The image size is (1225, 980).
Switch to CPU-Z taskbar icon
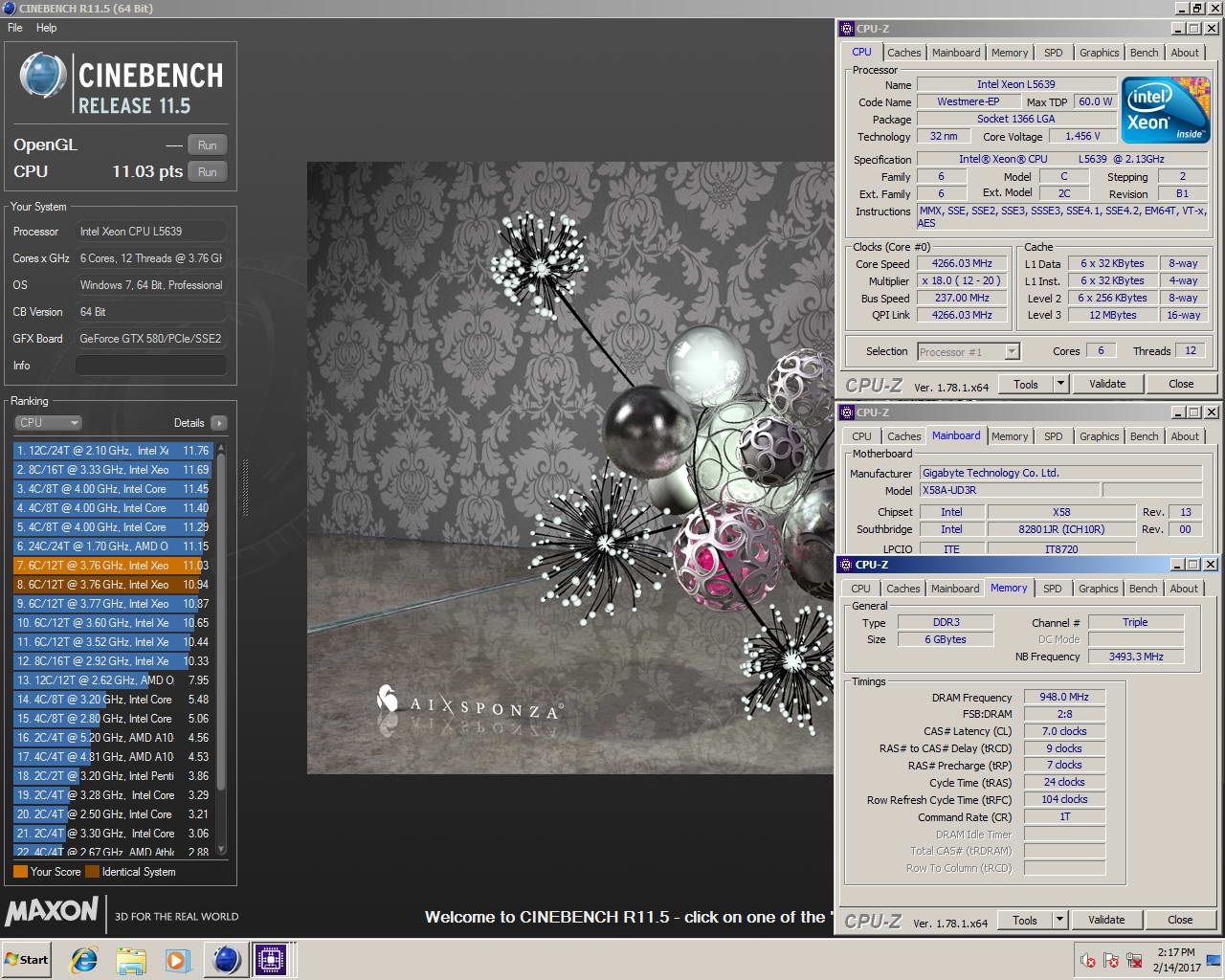pos(271,959)
